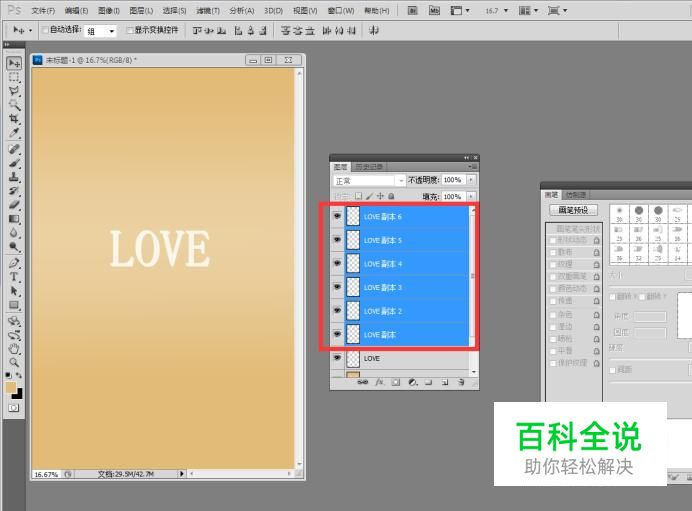The image size is (692, 511).
Task: Enable the 显示变换控件 checkbox
Action: click(130, 30)
